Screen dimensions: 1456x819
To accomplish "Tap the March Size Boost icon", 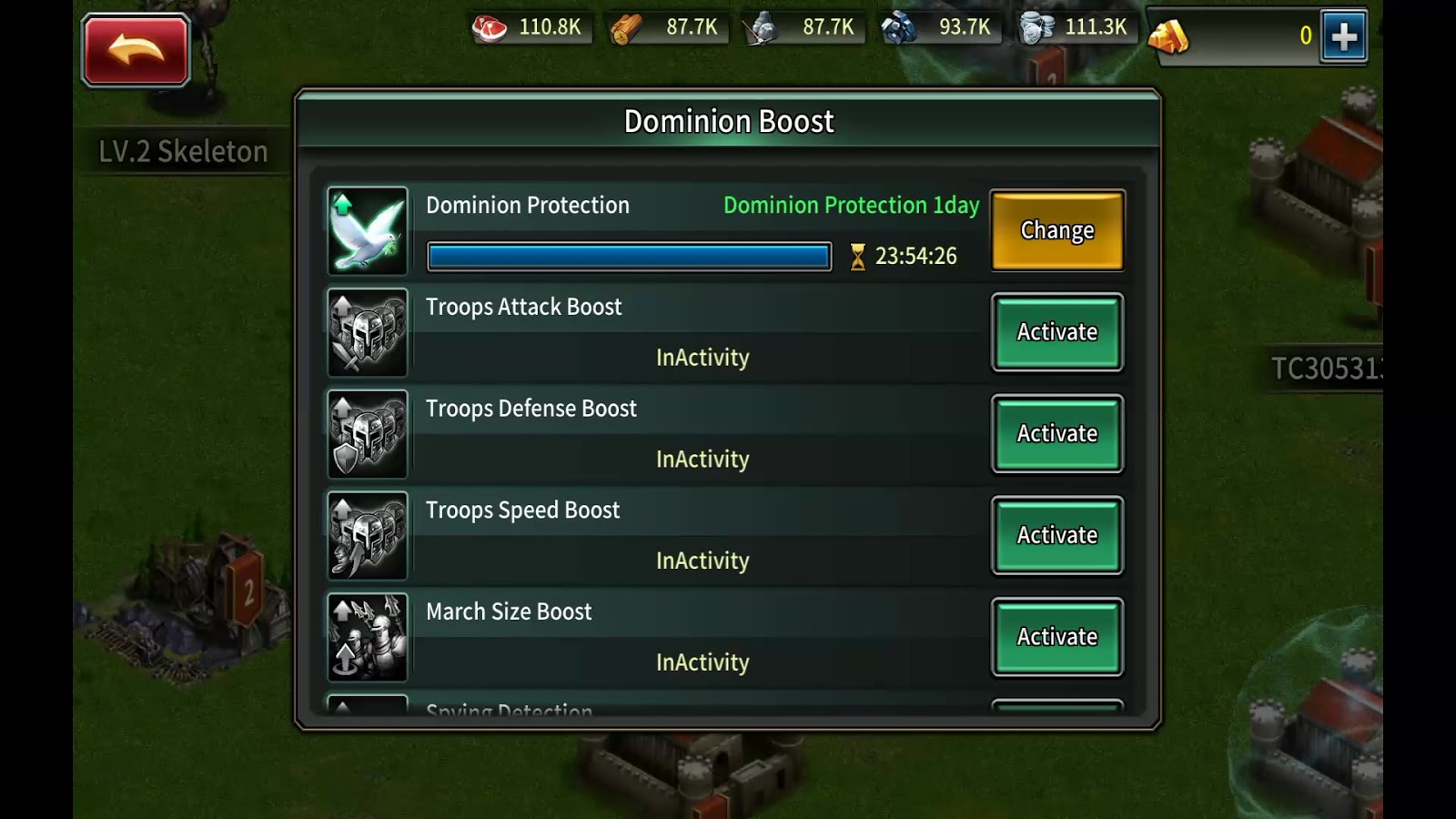I will point(368,638).
